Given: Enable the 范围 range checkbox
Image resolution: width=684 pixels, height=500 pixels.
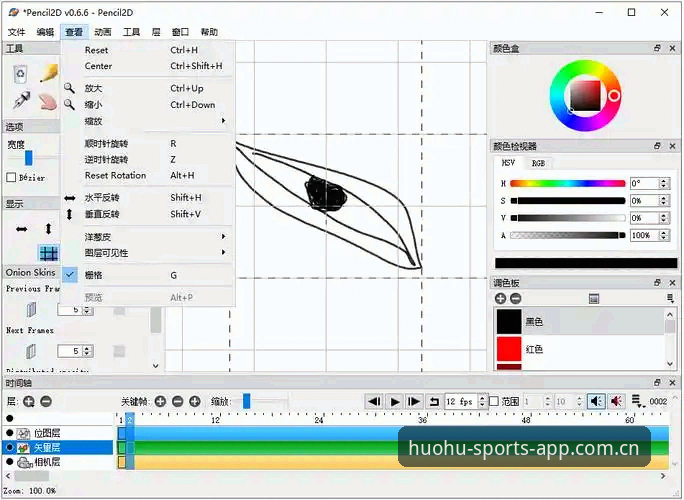Looking at the screenshot, I should click(x=494, y=401).
